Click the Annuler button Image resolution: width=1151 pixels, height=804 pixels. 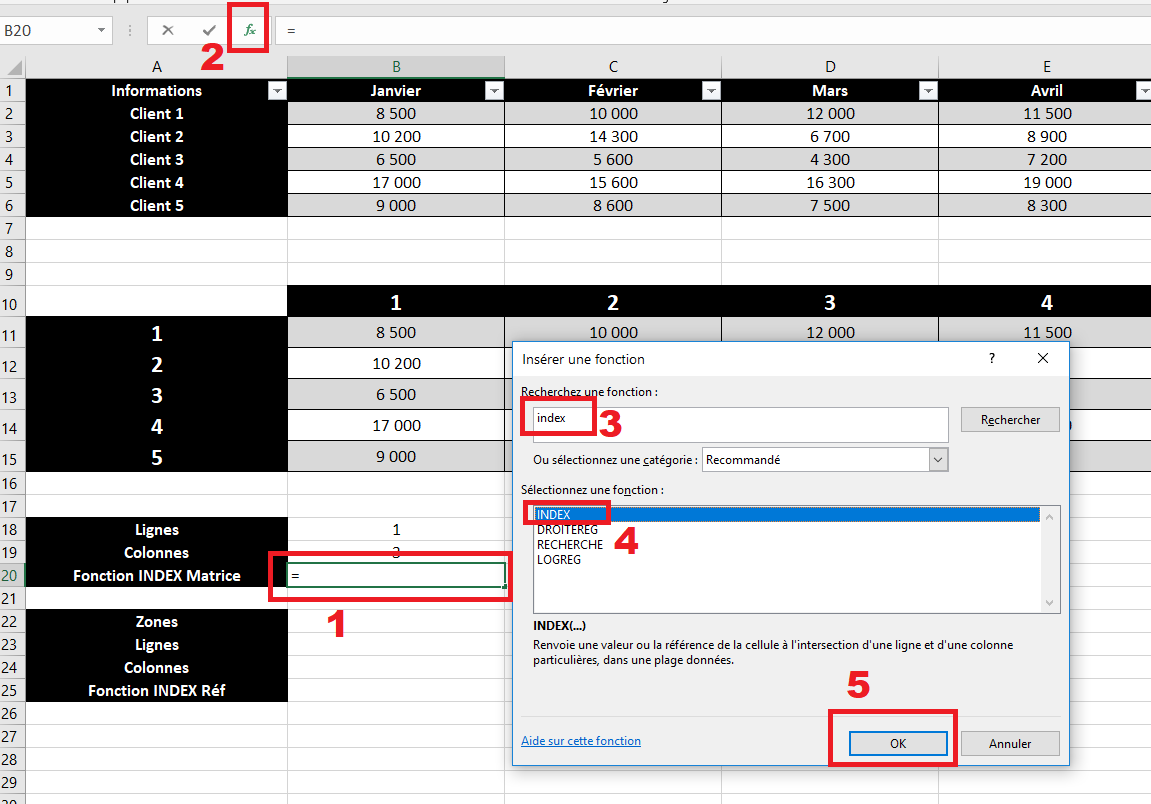click(1010, 744)
